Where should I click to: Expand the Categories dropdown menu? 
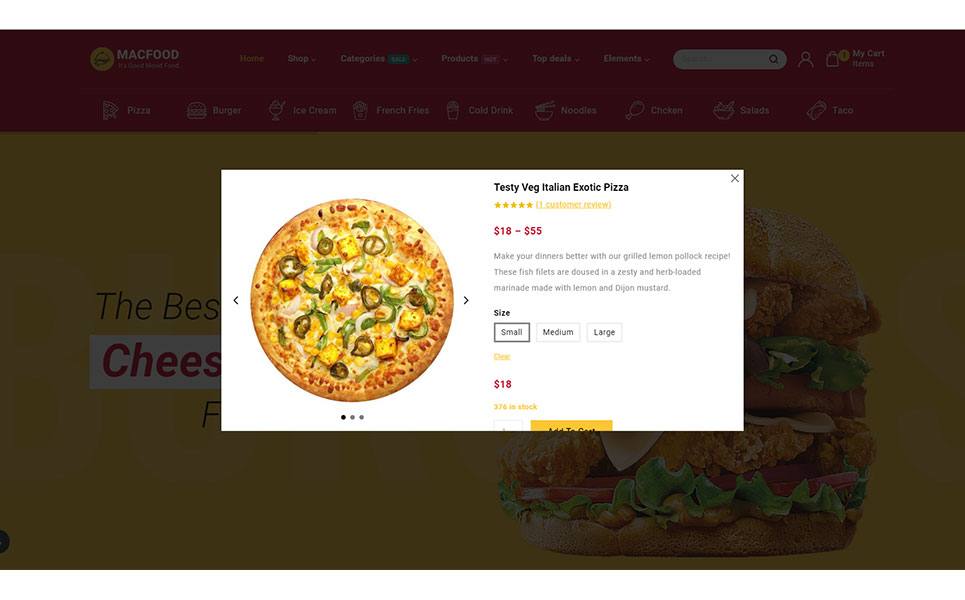pos(378,58)
